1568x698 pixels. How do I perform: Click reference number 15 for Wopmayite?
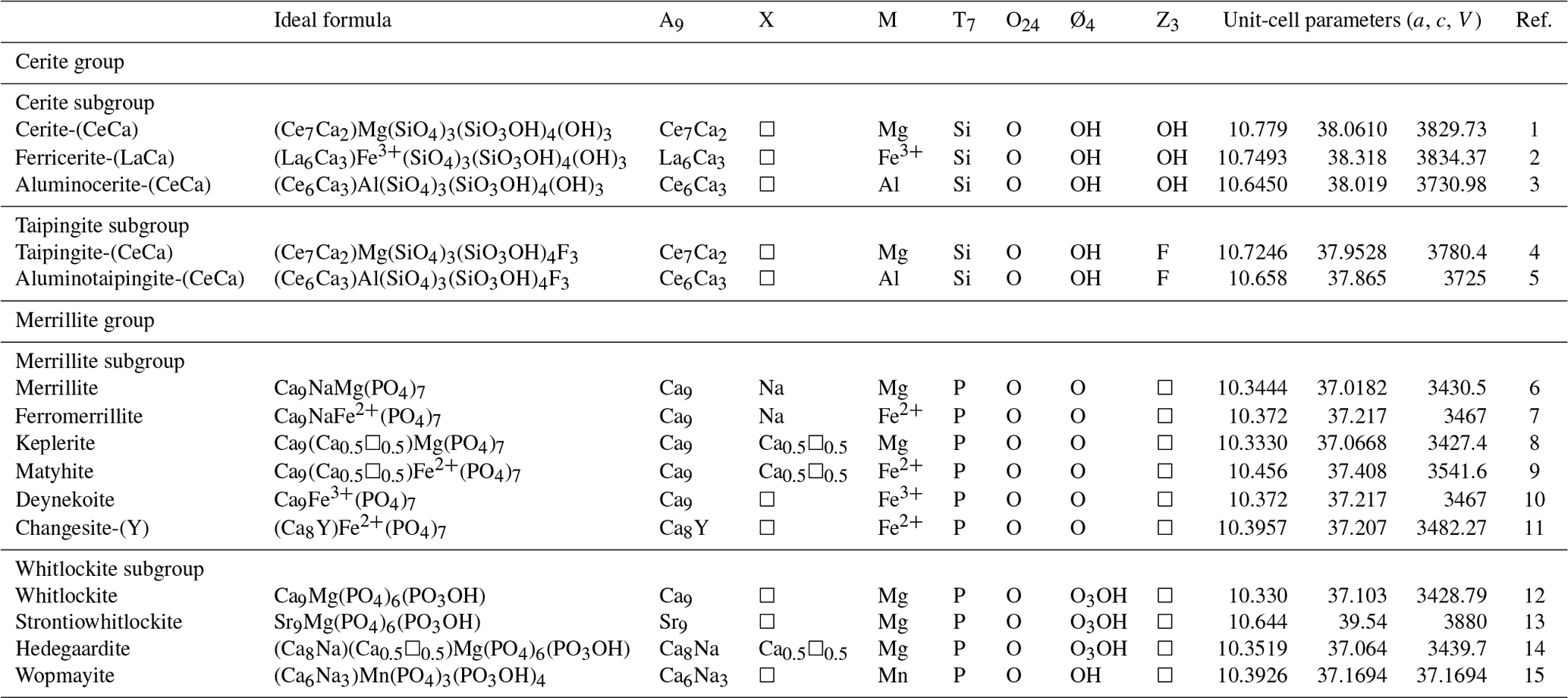(x=1534, y=675)
